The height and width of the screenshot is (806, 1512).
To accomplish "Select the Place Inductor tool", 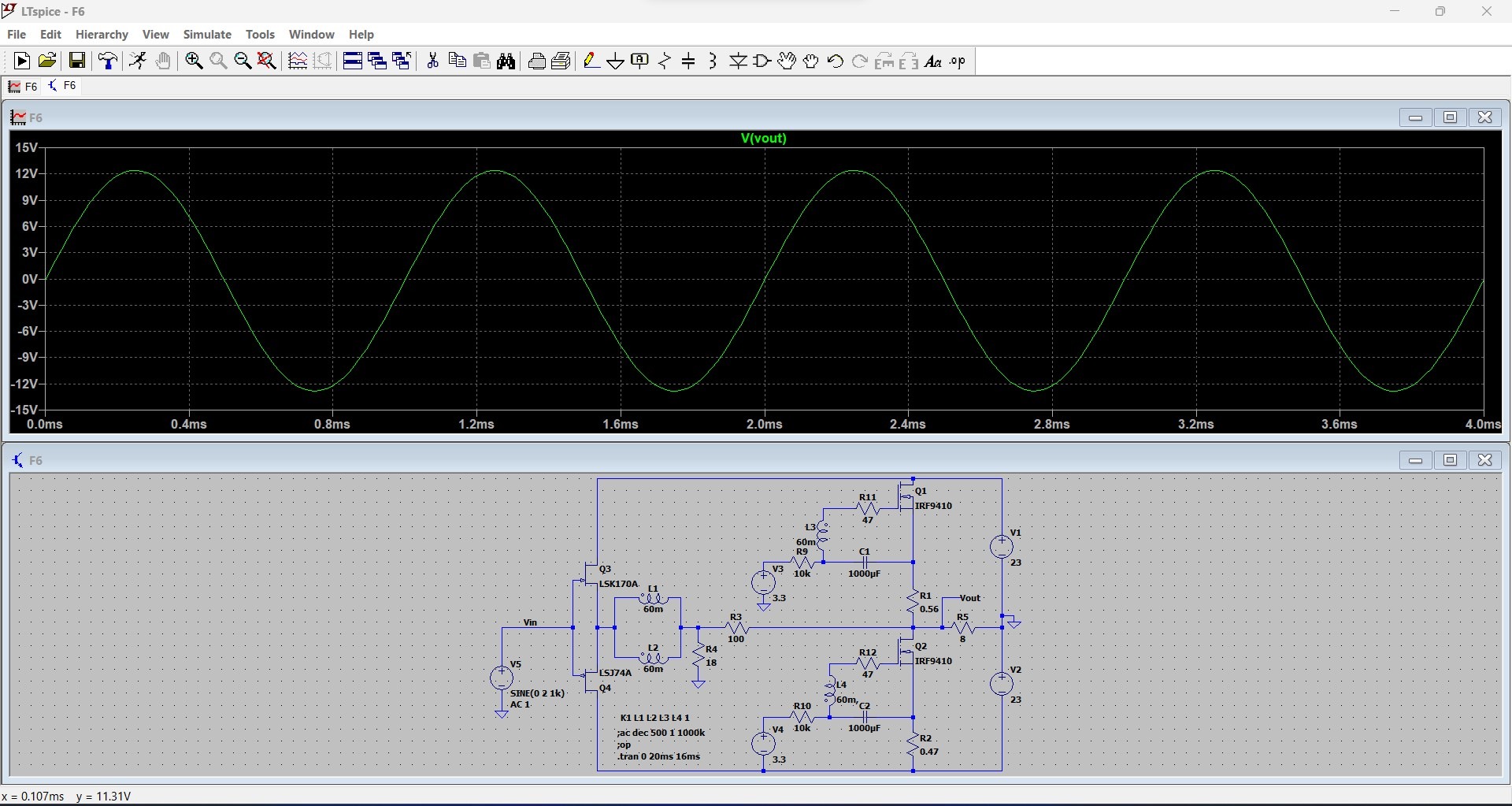I will (x=713, y=61).
